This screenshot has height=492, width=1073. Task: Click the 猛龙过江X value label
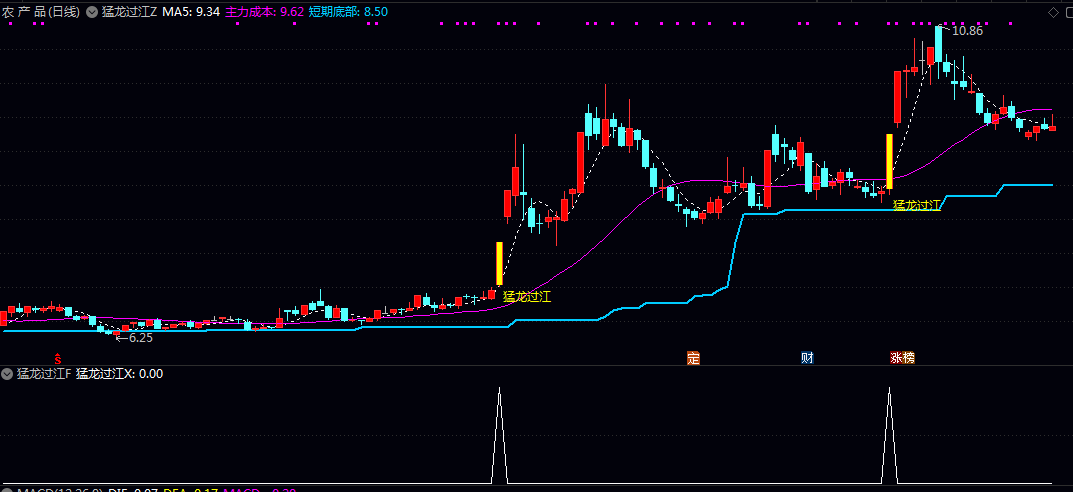(119, 374)
